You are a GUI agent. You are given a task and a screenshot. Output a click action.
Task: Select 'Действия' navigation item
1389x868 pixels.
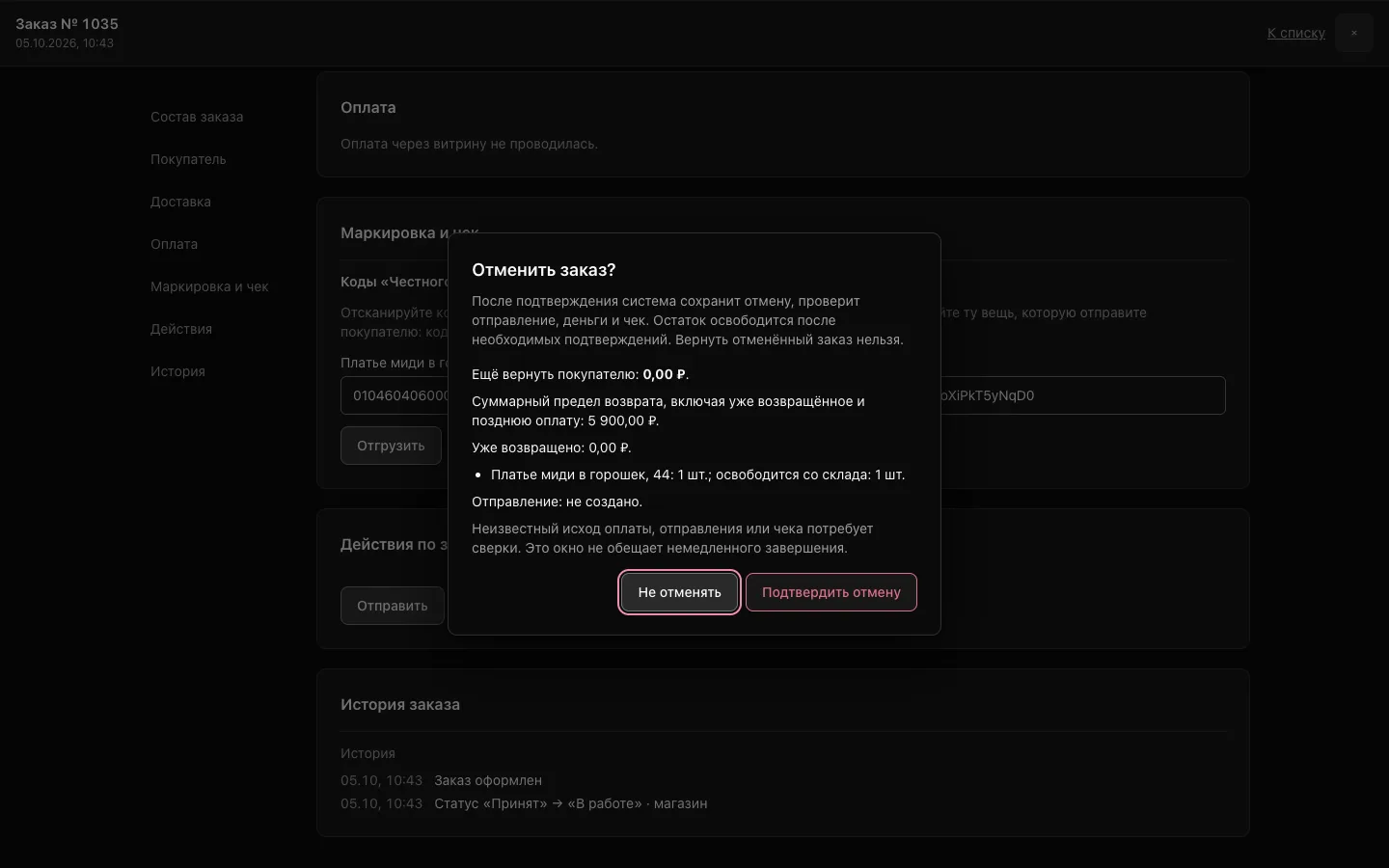coord(181,329)
